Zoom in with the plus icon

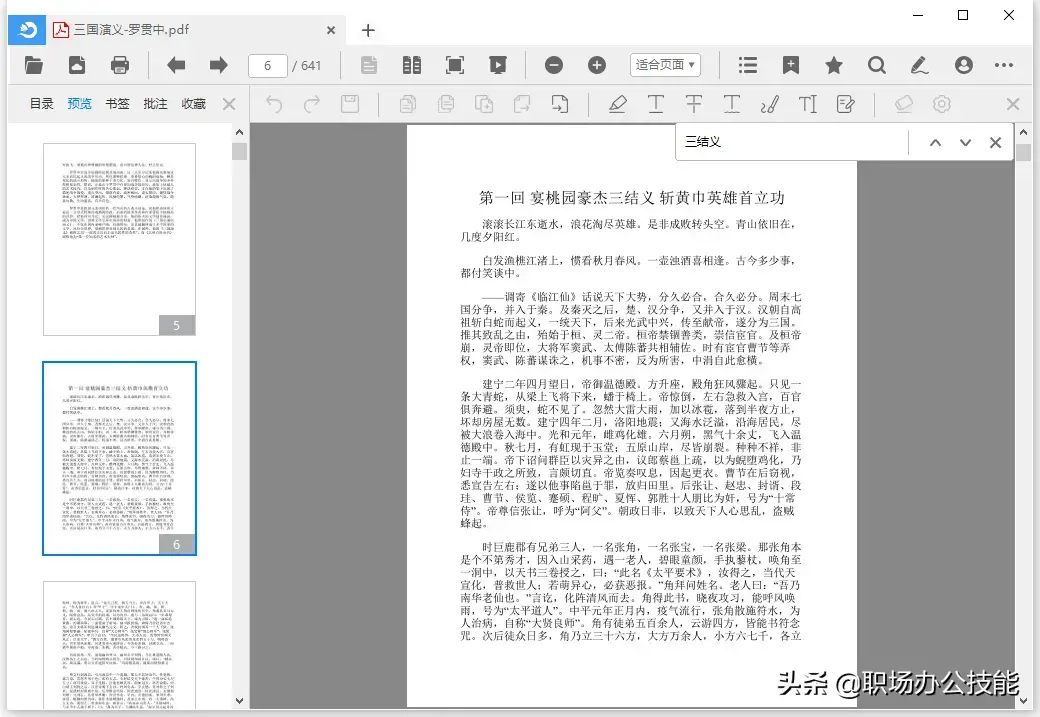(597, 64)
